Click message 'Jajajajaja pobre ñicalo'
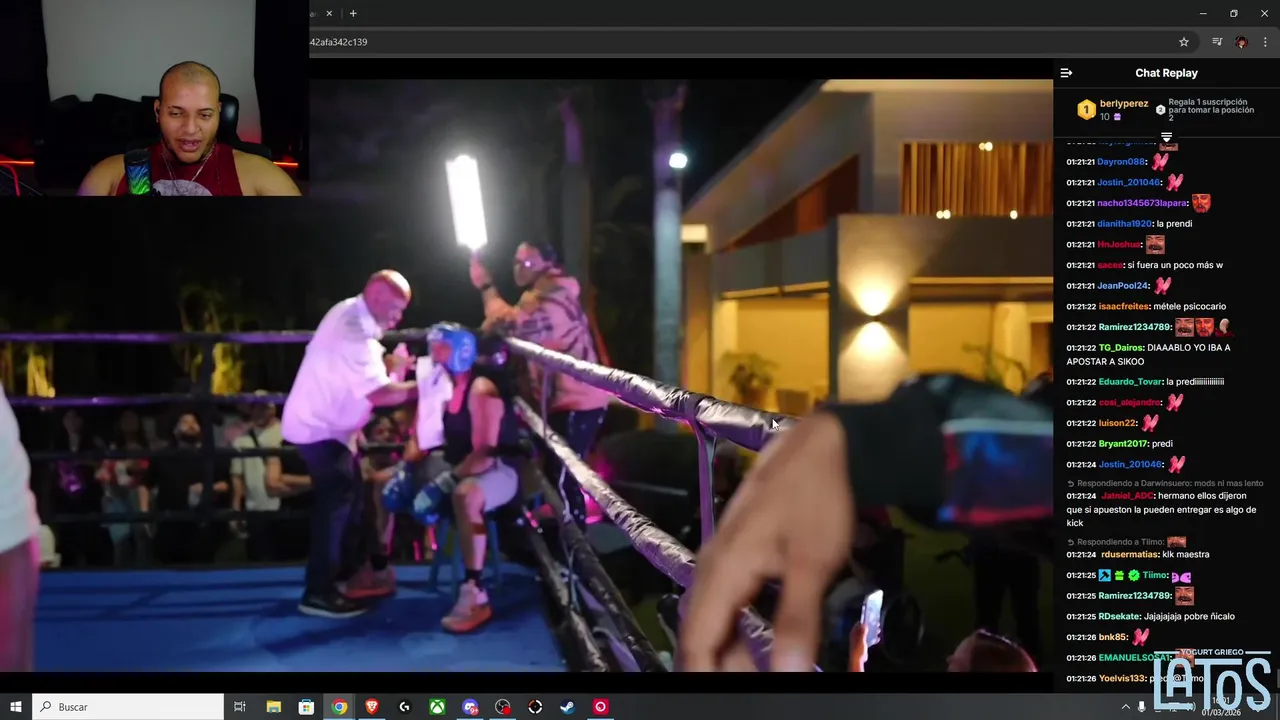The width and height of the screenshot is (1280, 720). click(1190, 617)
